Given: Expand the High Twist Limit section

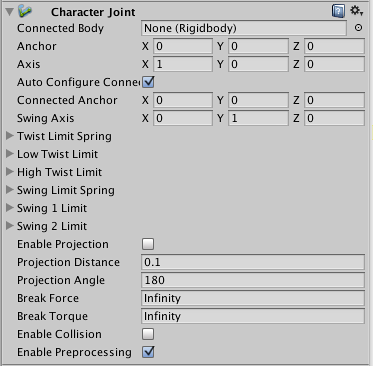Looking at the screenshot, I should coord(10,172).
